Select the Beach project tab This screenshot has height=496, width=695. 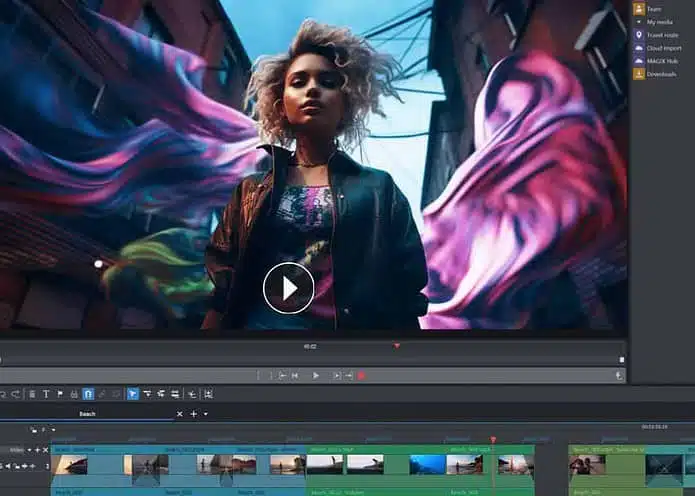(x=88, y=414)
